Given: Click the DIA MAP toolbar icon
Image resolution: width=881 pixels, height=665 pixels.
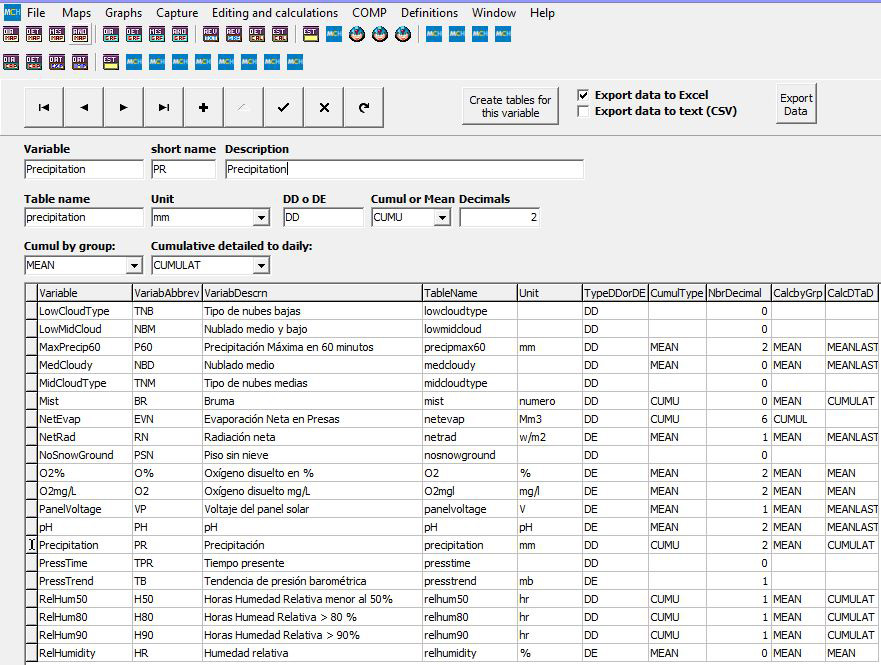Looking at the screenshot, I should point(11,34).
